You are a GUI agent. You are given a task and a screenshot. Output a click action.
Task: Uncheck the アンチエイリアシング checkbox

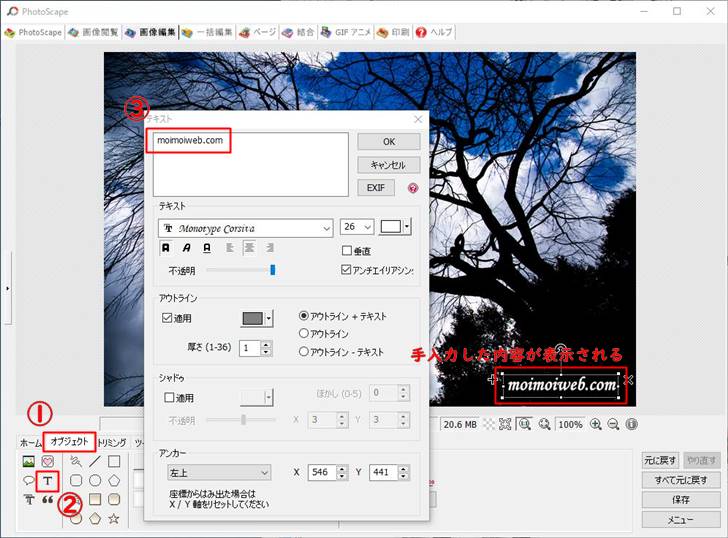click(x=347, y=270)
